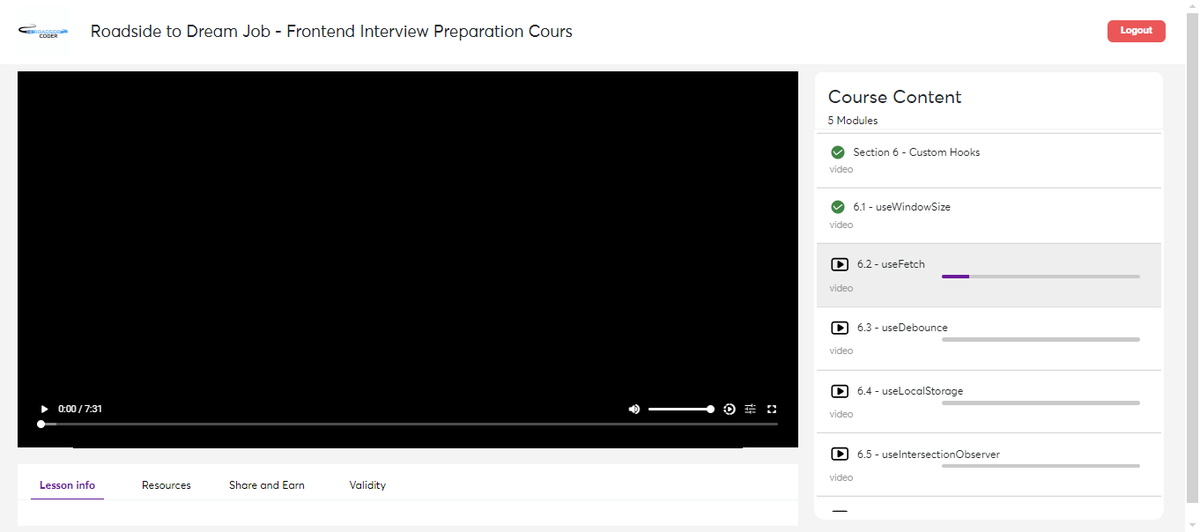The width and height of the screenshot is (1200, 532).
Task: Open lesson 6.1 - useWindowSize
Action: 988,215
